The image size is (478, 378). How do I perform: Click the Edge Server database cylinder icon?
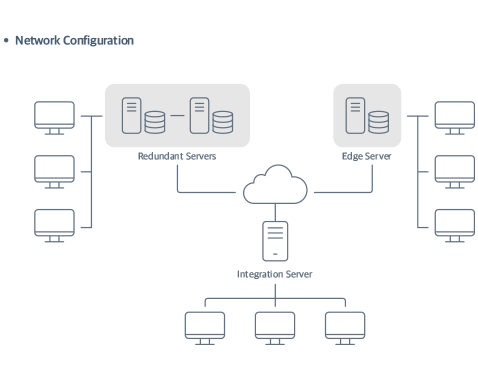tap(379, 122)
